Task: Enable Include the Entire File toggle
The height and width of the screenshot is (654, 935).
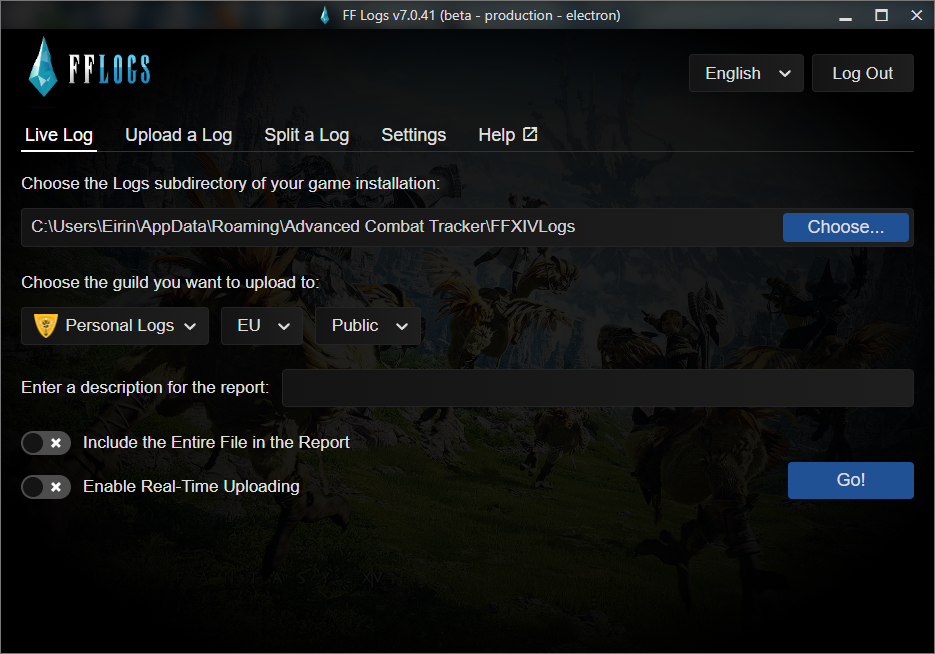Action: [x=46, y=442]
